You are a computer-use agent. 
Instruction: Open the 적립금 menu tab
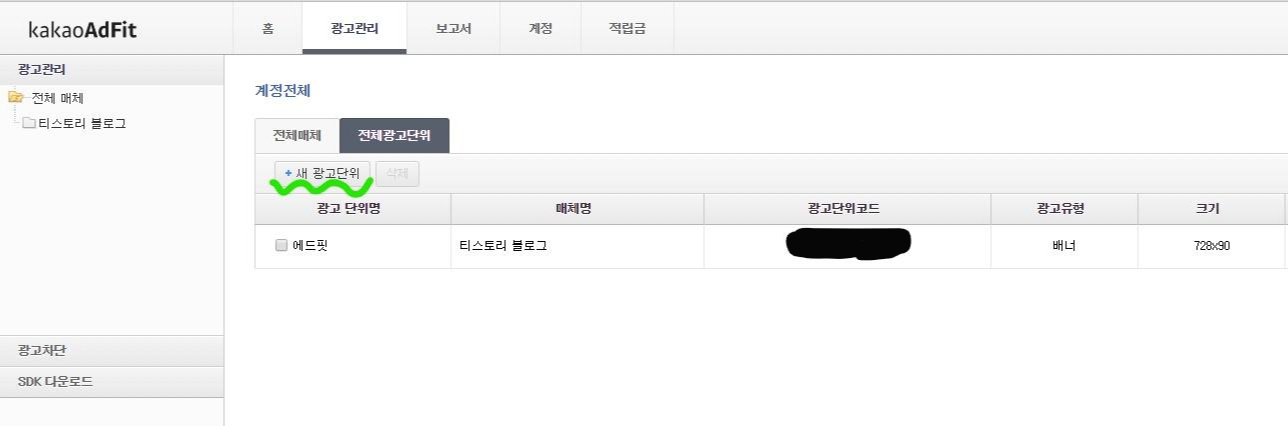pos(627,29)
